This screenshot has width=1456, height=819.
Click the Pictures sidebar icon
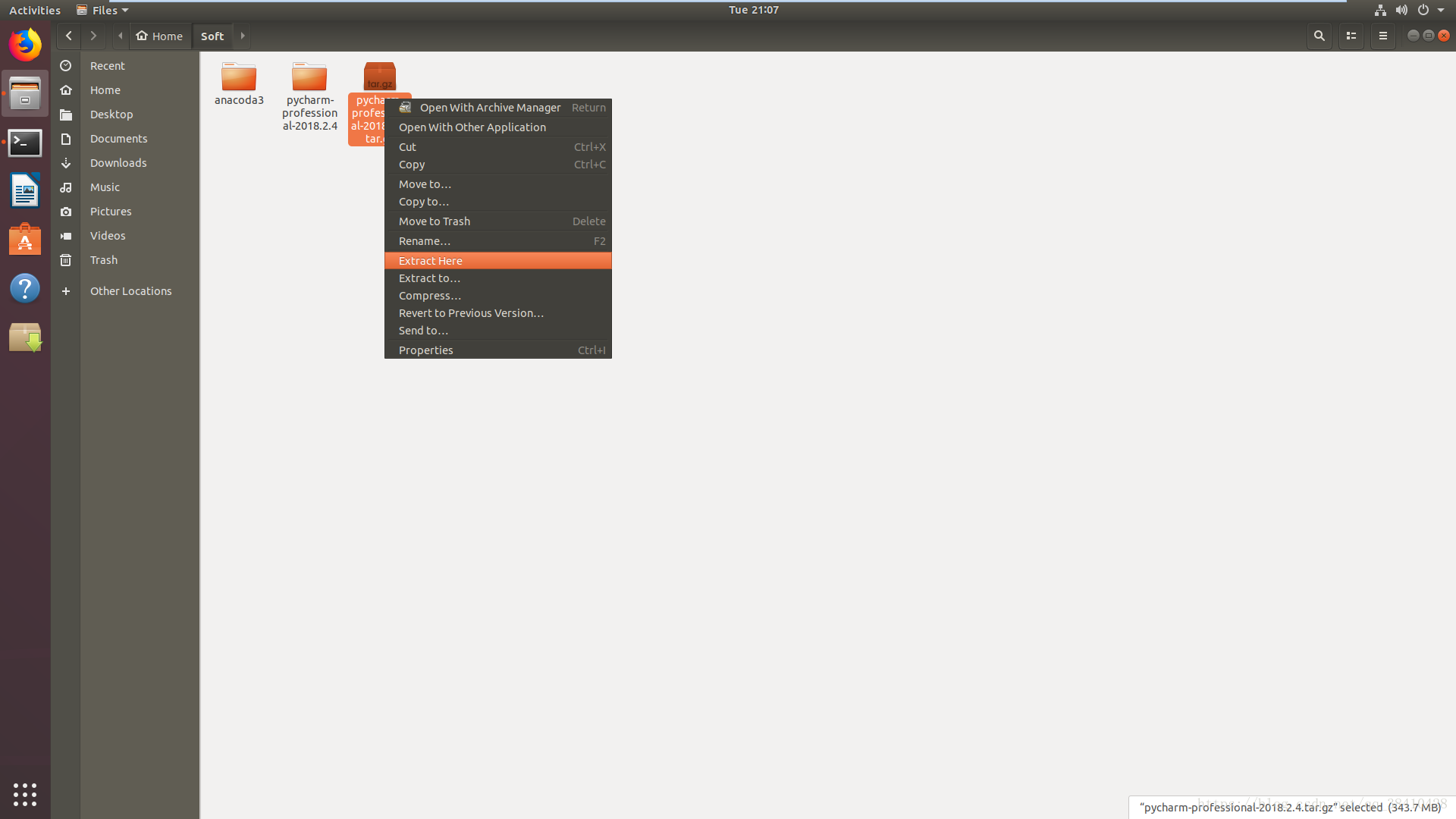coord(66,211)
